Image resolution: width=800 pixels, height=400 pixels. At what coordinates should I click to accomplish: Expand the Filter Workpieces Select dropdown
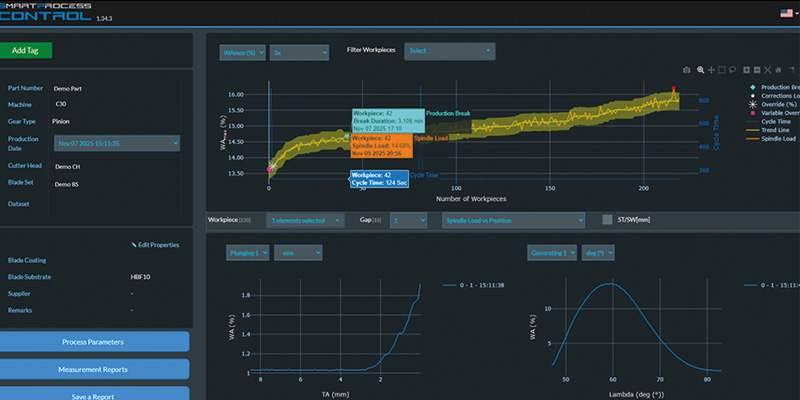coord(449,51)
